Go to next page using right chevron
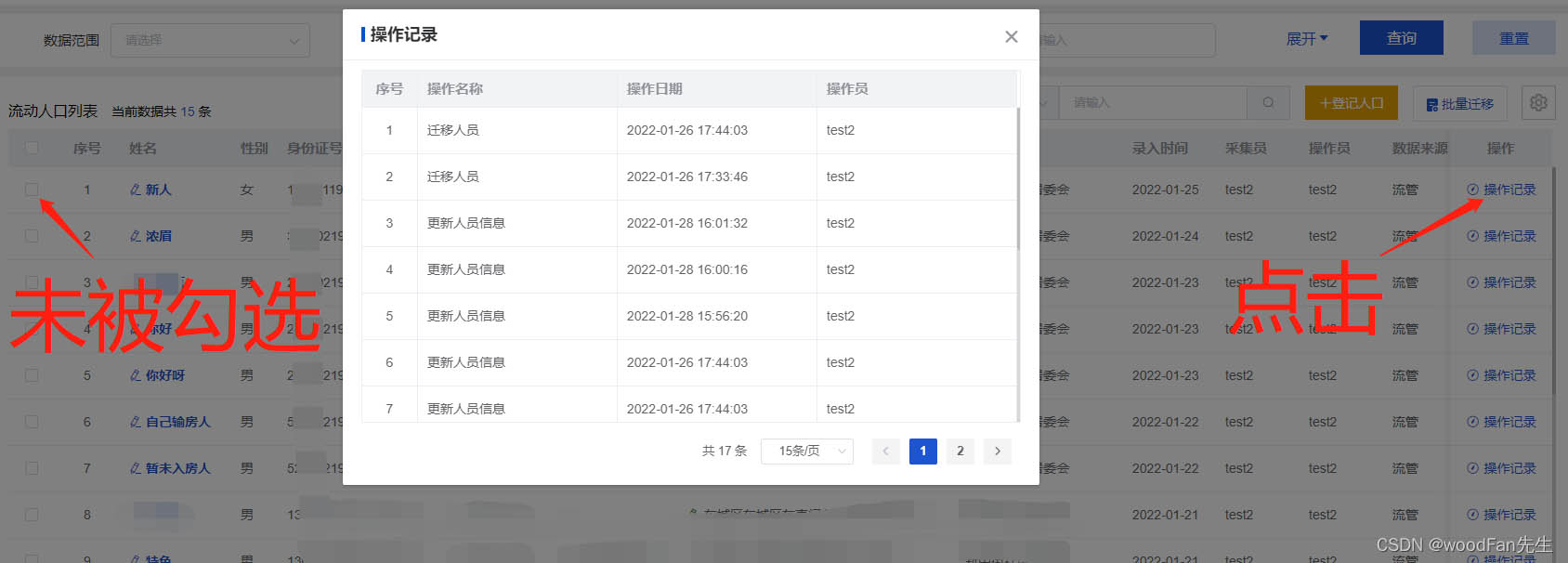Screen dimensions: 1568x563 click(998, 452)
